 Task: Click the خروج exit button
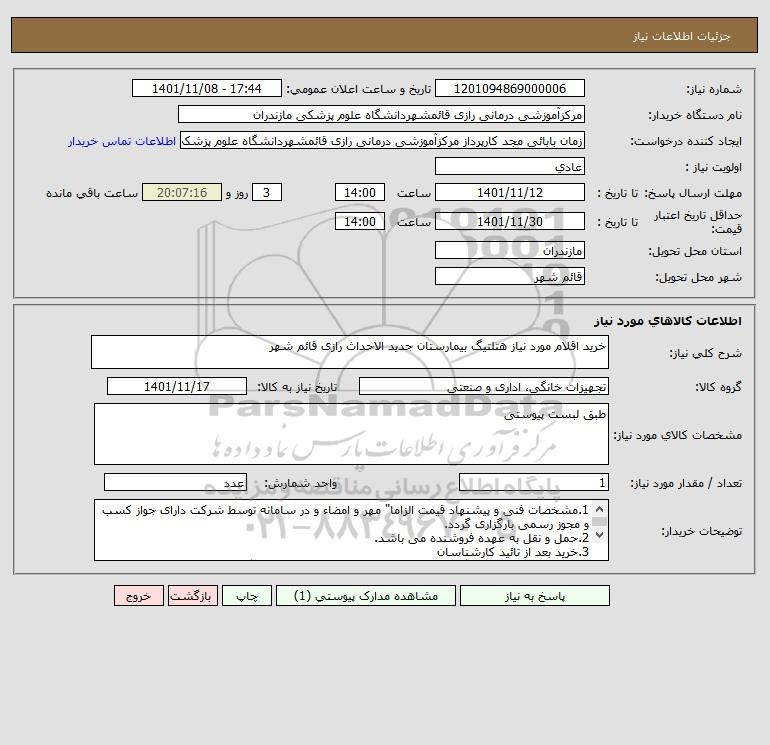click(x=138, y=596)
